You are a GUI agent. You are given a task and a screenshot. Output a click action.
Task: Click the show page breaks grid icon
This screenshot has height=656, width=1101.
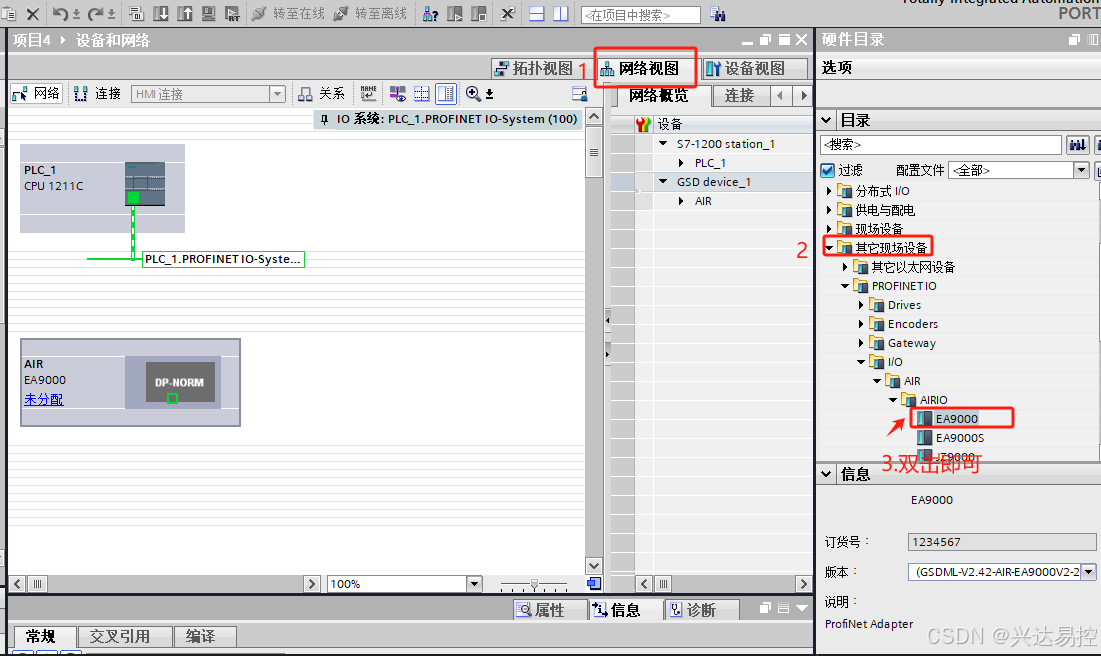[421, 93]
